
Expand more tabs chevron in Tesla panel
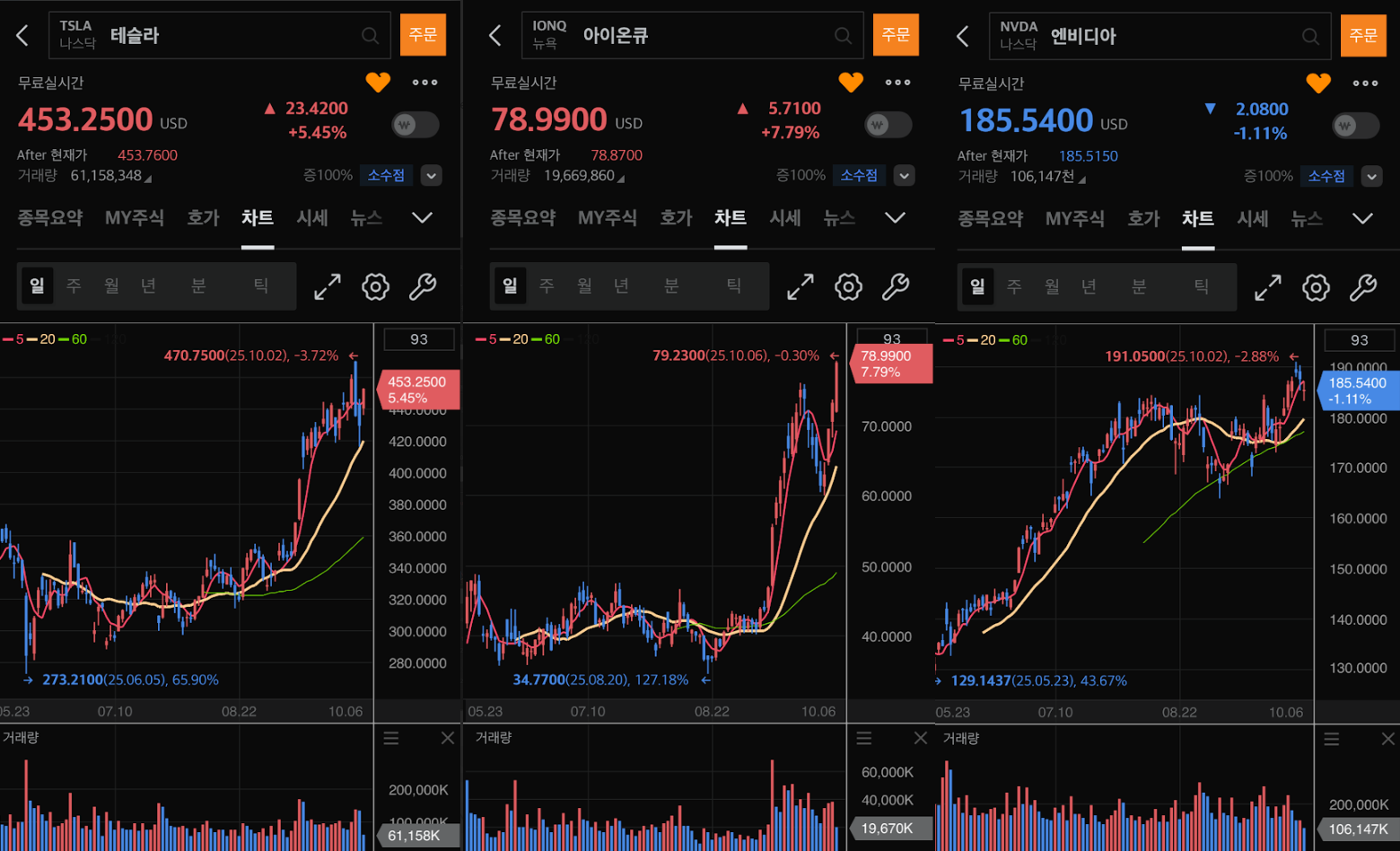tap(422, 218)
